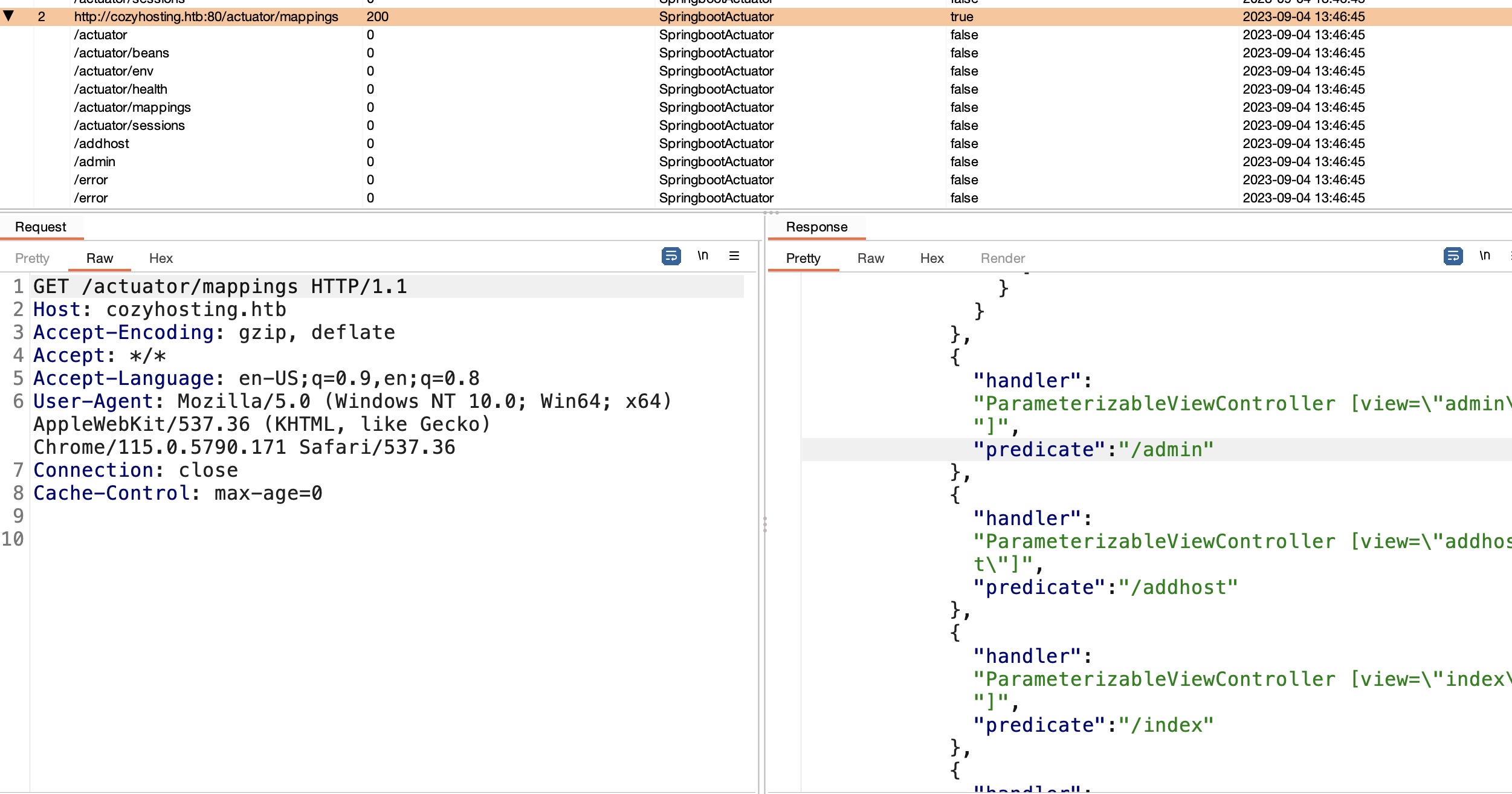Click the vertical divider between Request and Response
Viewport: 1512px width, 794px height.
(764, 523)
